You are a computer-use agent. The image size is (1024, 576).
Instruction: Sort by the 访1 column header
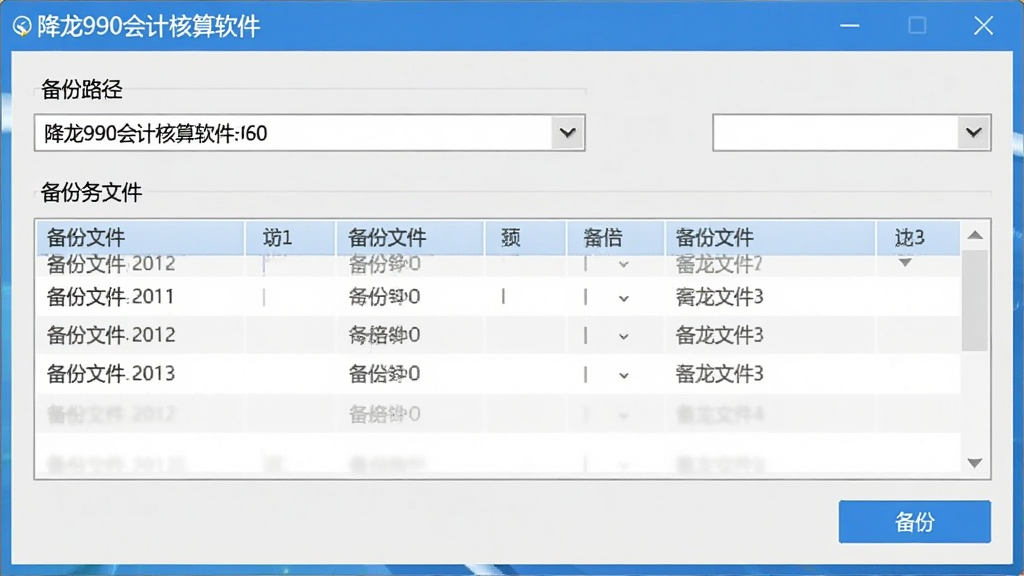pyautogui.click(x=291, y=238)
